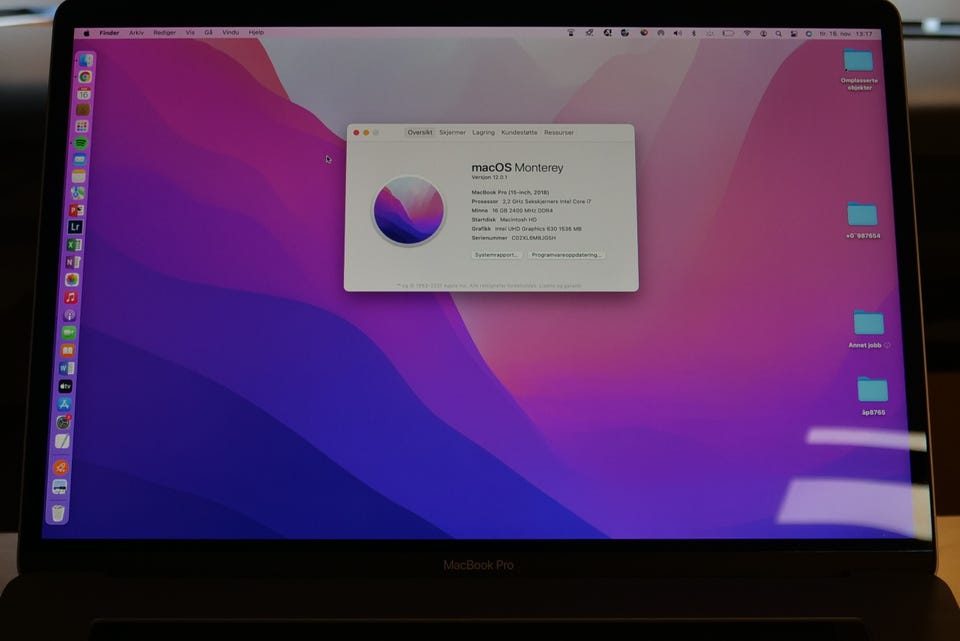Open the Photos app in Dock
The height and width of the screenshot is (641, 960).
click(x=72, y=280)
